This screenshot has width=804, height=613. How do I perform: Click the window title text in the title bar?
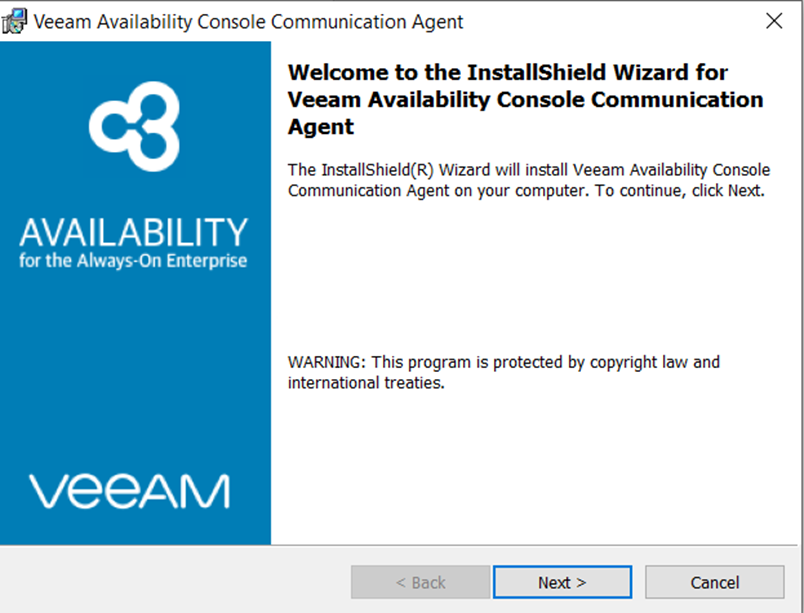pyautogui.click(x=248, y=21)
